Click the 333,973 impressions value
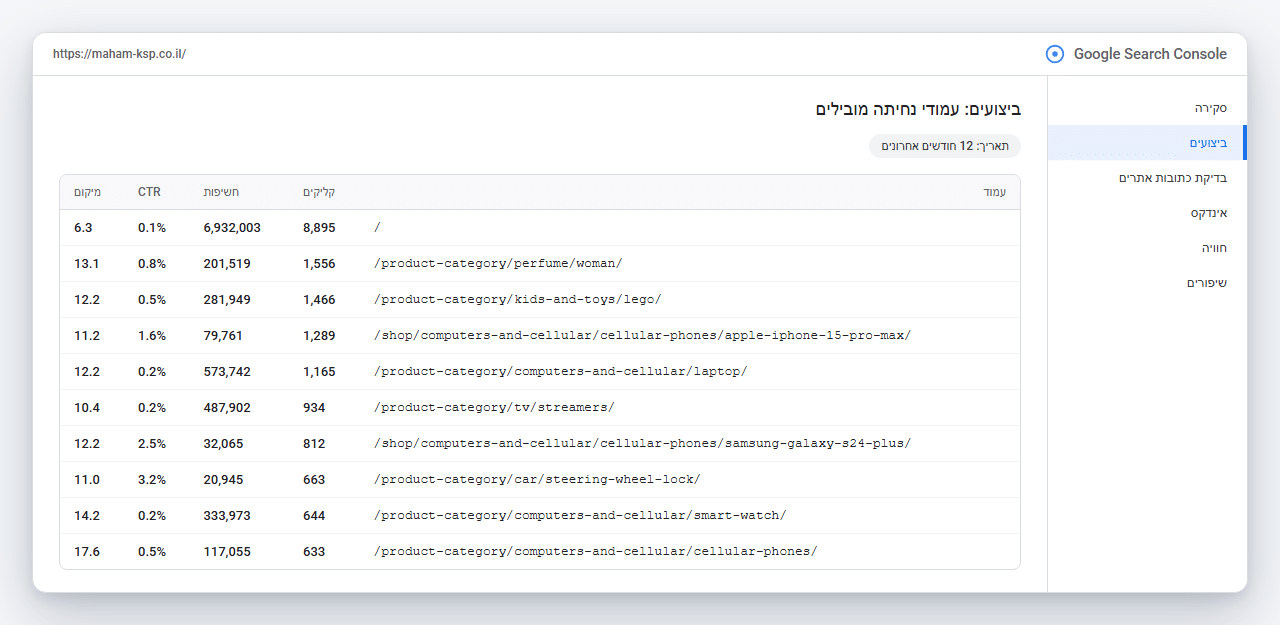This screenshot has width=1280, height=625. pyautogui.click(x=227, y=516)
